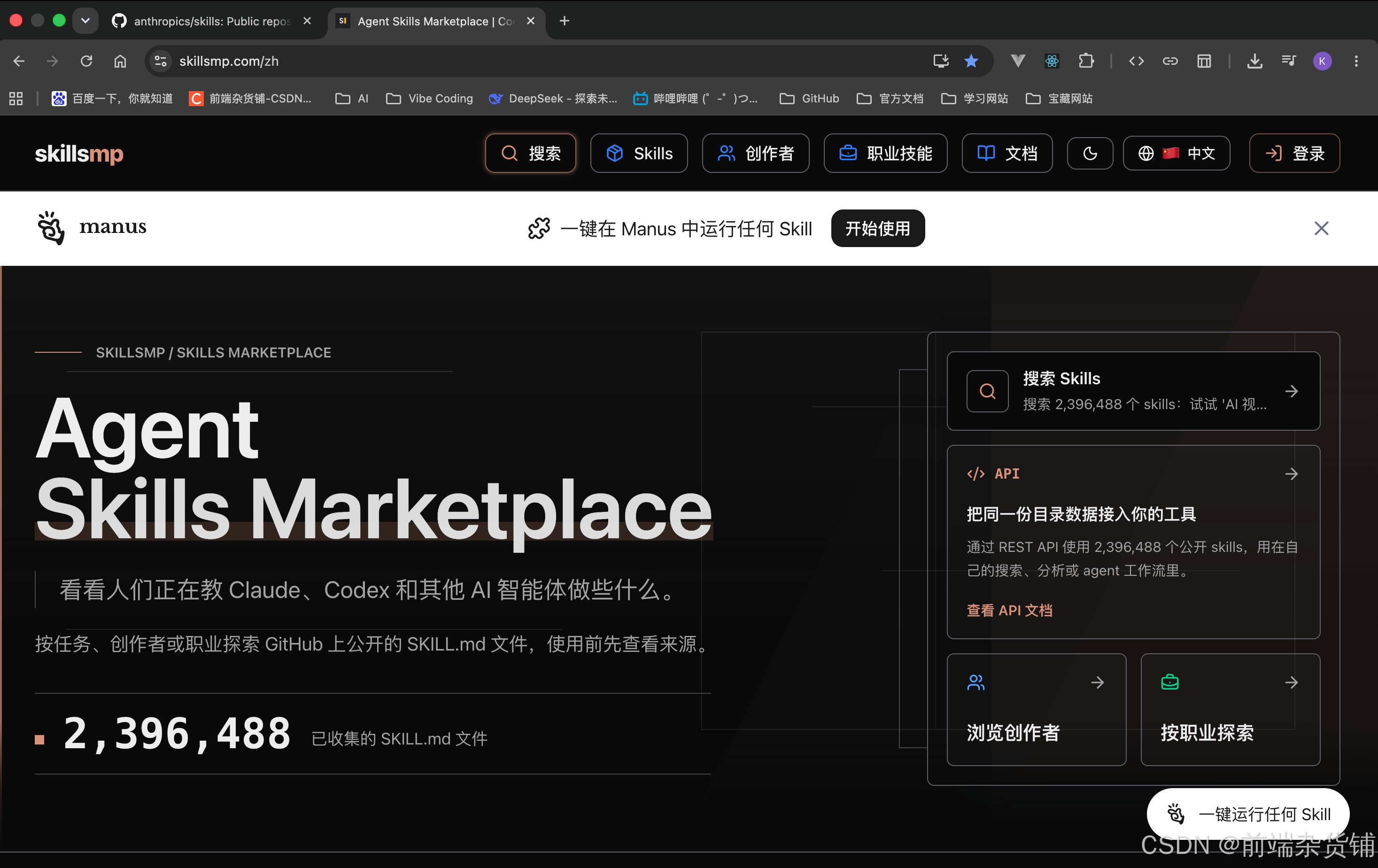1378x868 pixels.
Task: Open the Extensions puzzle menu
Action: coord(1085,61)
